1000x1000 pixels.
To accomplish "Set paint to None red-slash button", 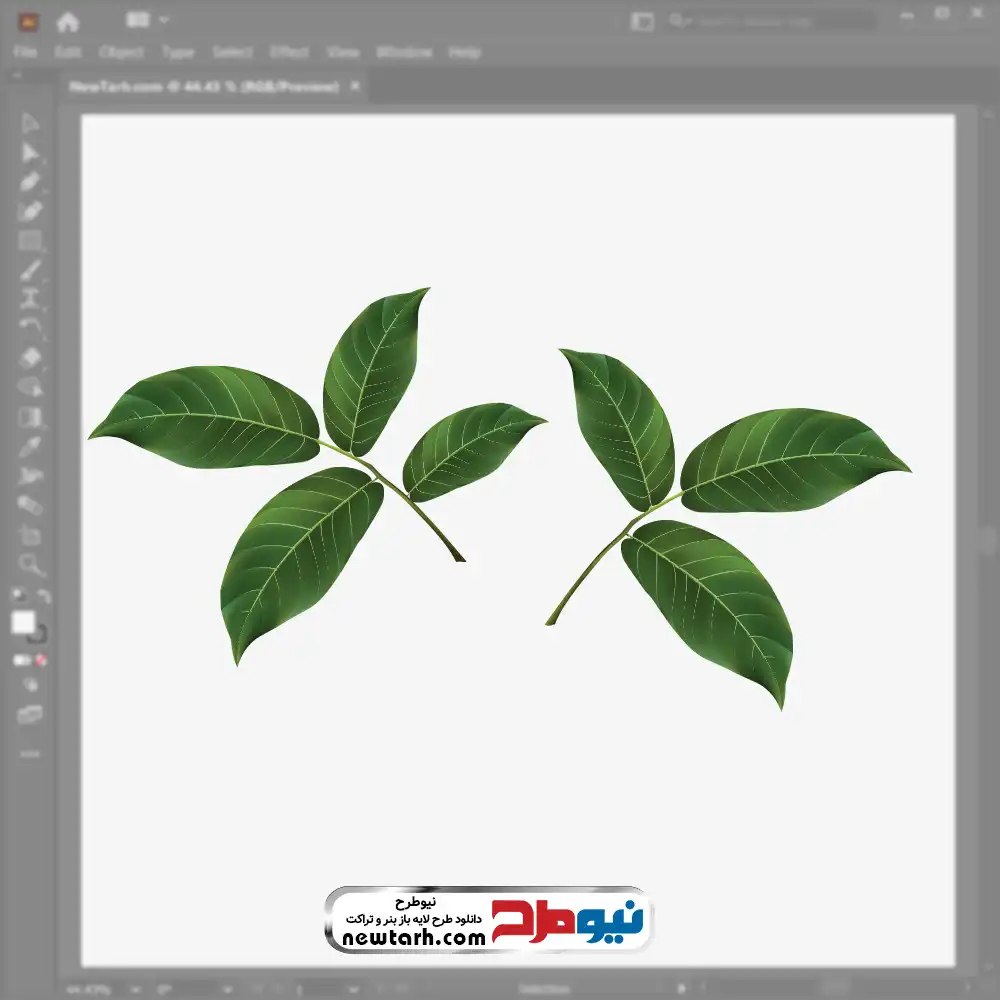I will [x=41, y=660].
